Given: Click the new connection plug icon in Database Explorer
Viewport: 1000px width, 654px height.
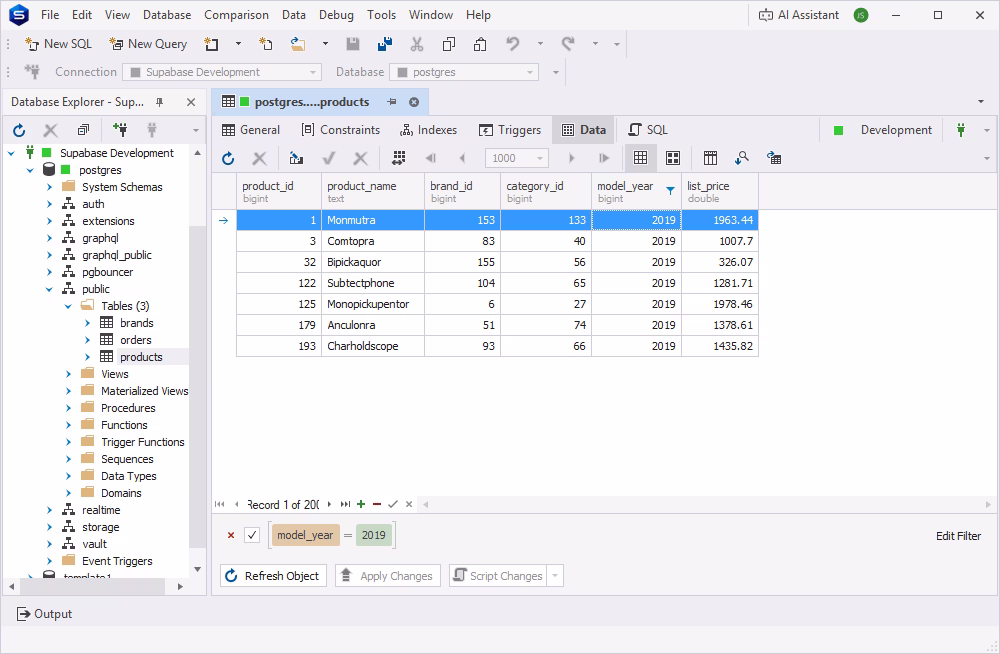Looking at the screenshot, I should point(120,130).
